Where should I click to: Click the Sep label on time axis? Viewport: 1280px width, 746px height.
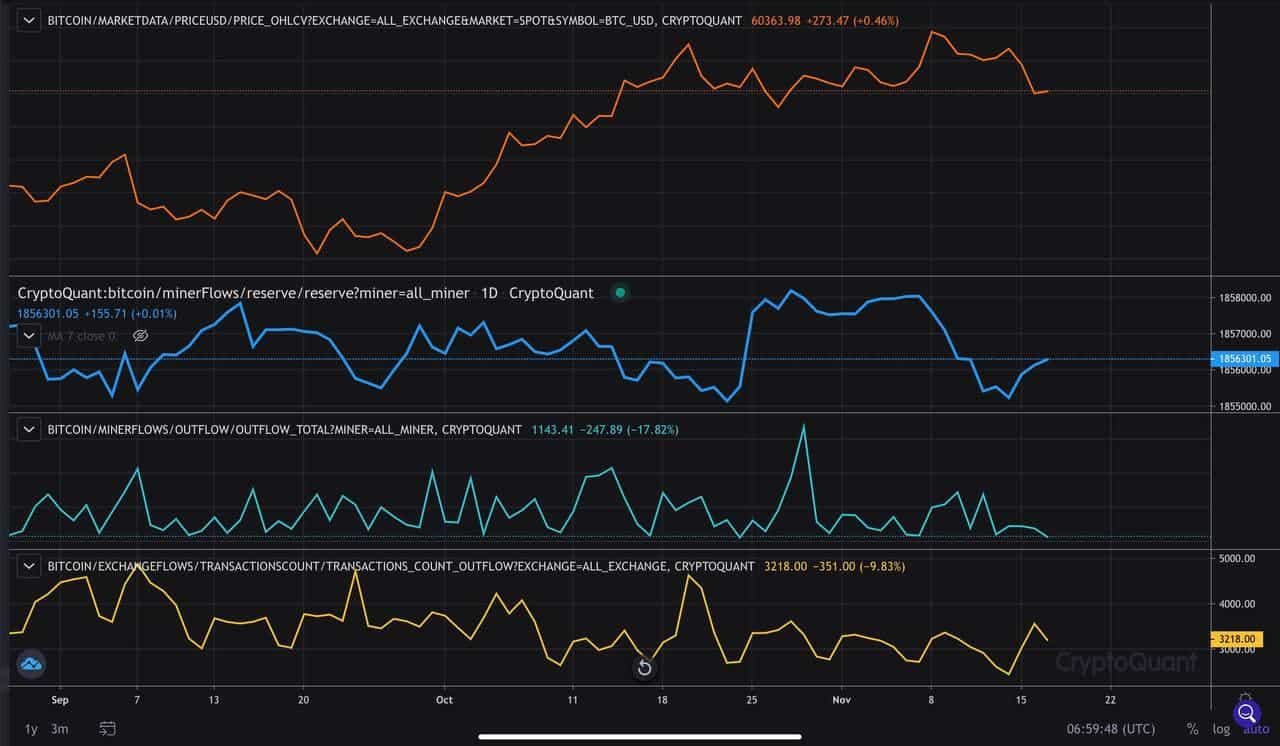59,700
